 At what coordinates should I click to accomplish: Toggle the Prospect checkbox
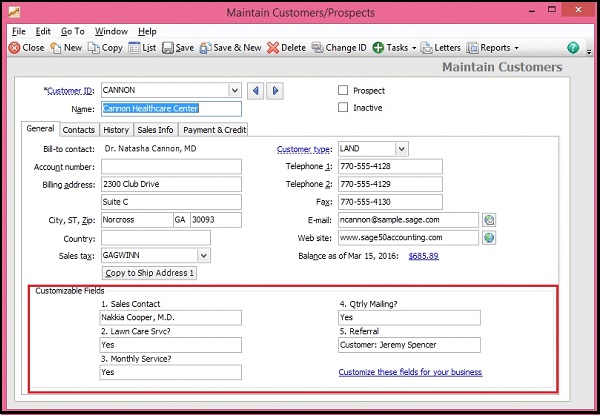click(x=343, y=90)
